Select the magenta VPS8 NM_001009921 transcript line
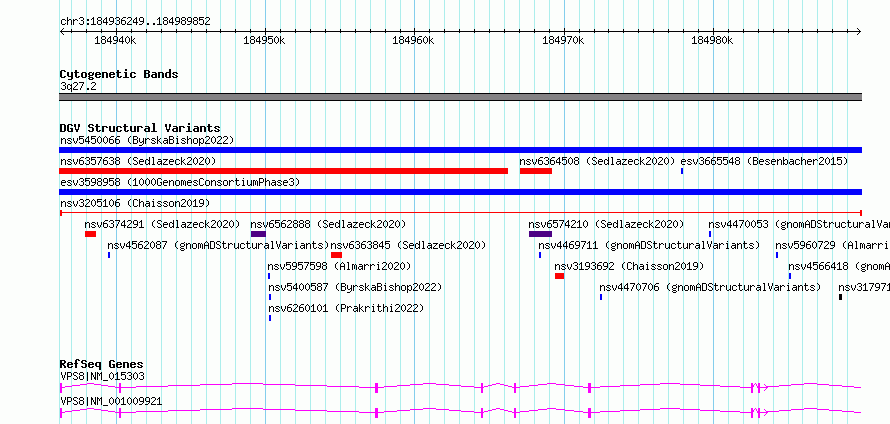 pyautogui.click(x=460, y=413)
